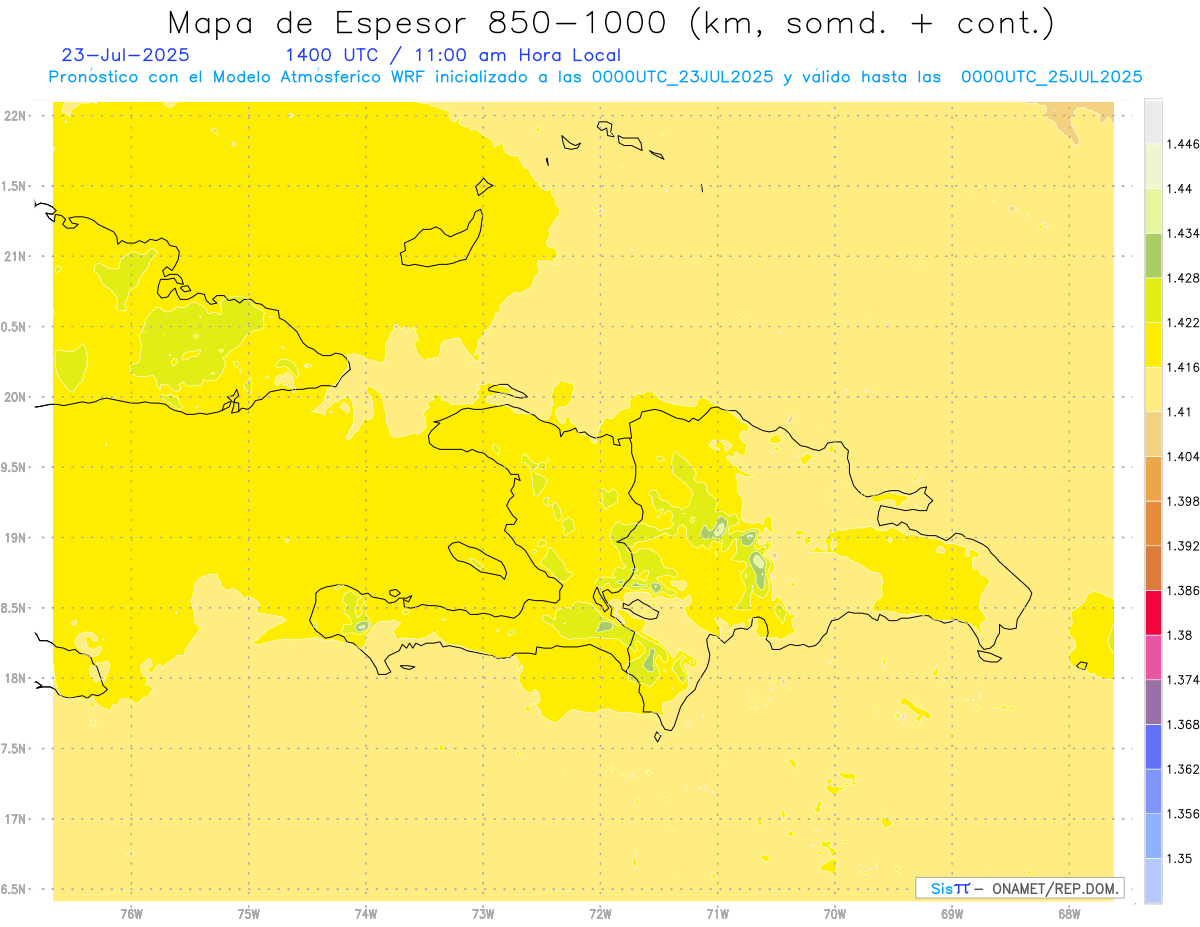Click the bright yellow swatch between 1.416 and 1.422

[x=1153, y=344]
